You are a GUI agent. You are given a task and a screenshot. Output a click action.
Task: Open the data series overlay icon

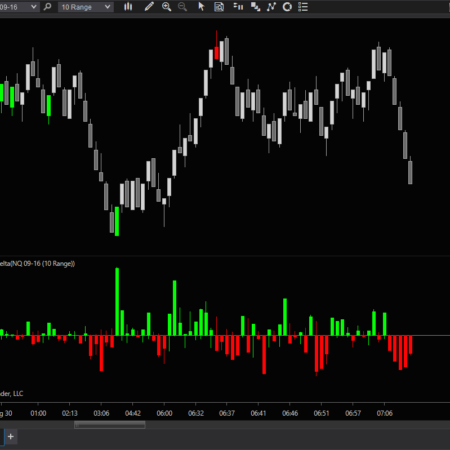pos(255,7)
